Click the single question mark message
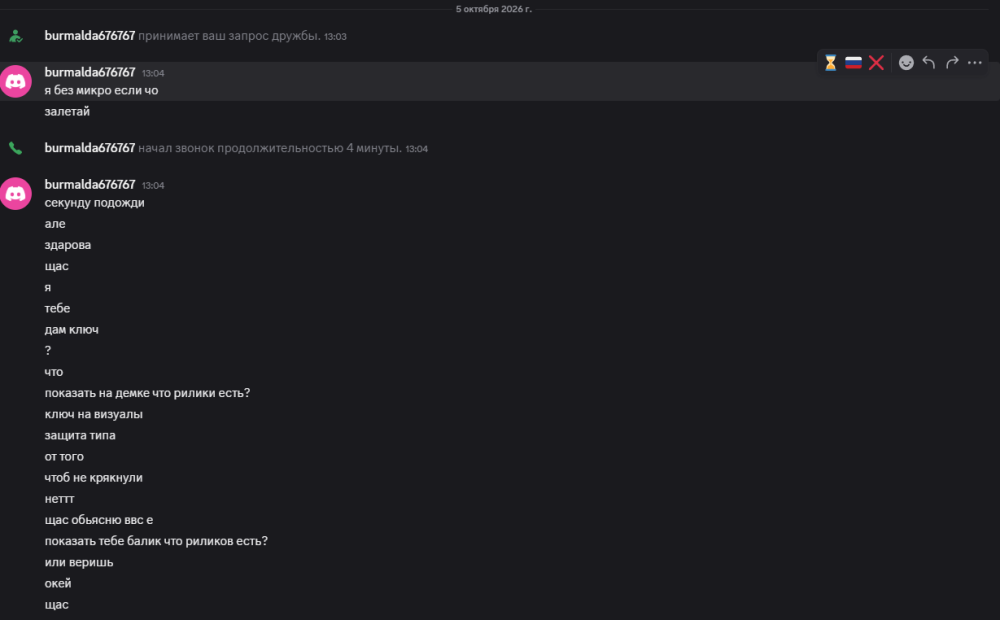The width and height of the screenshot is (1000, 620). tap(48, 351)
